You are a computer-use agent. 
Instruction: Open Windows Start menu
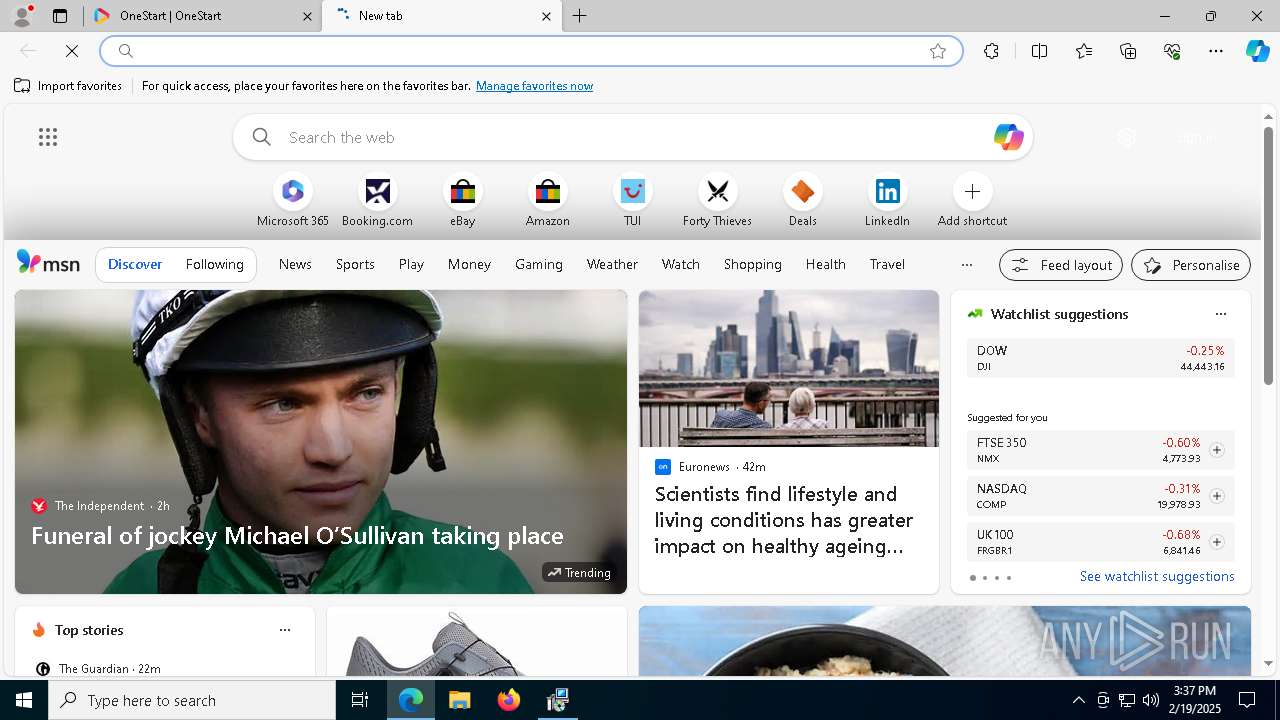pos(24,700)
